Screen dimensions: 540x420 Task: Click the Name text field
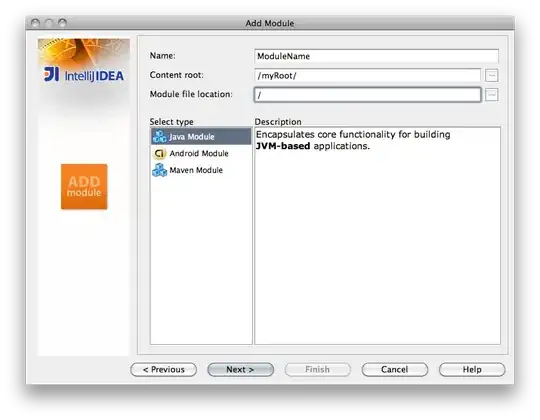click(376, 56)
